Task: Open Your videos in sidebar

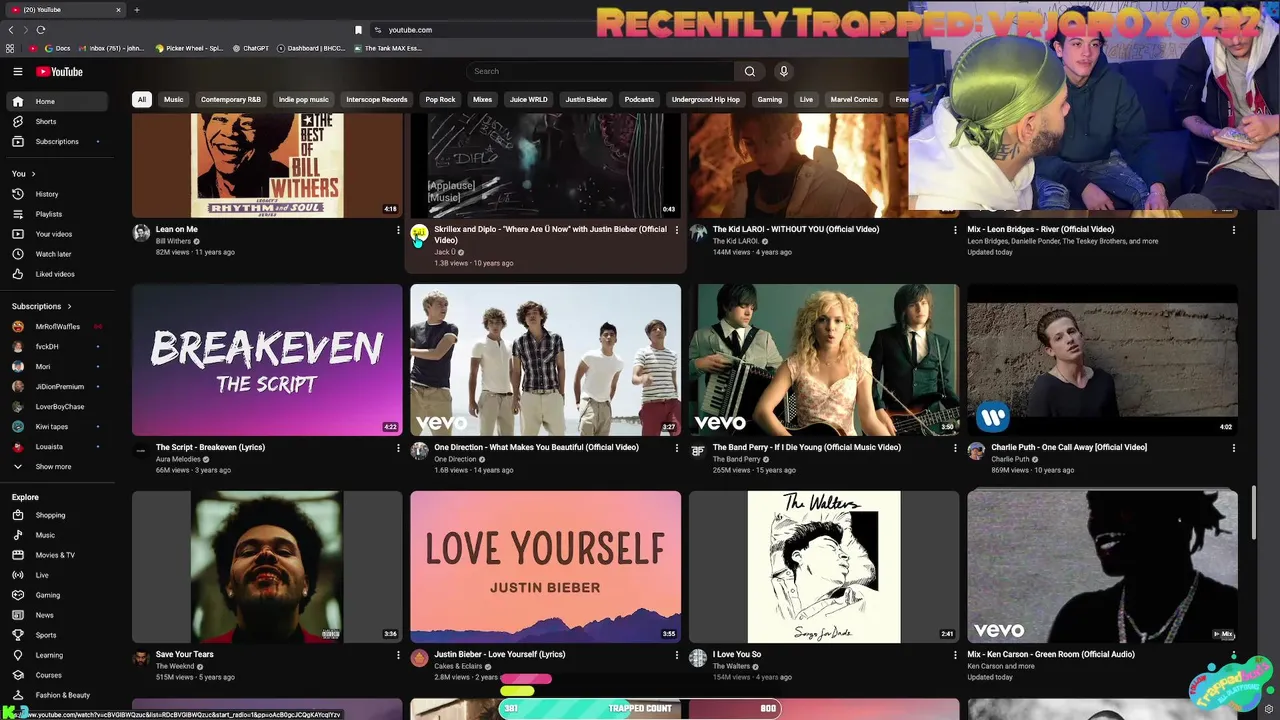Action: [x=56, y=234]
